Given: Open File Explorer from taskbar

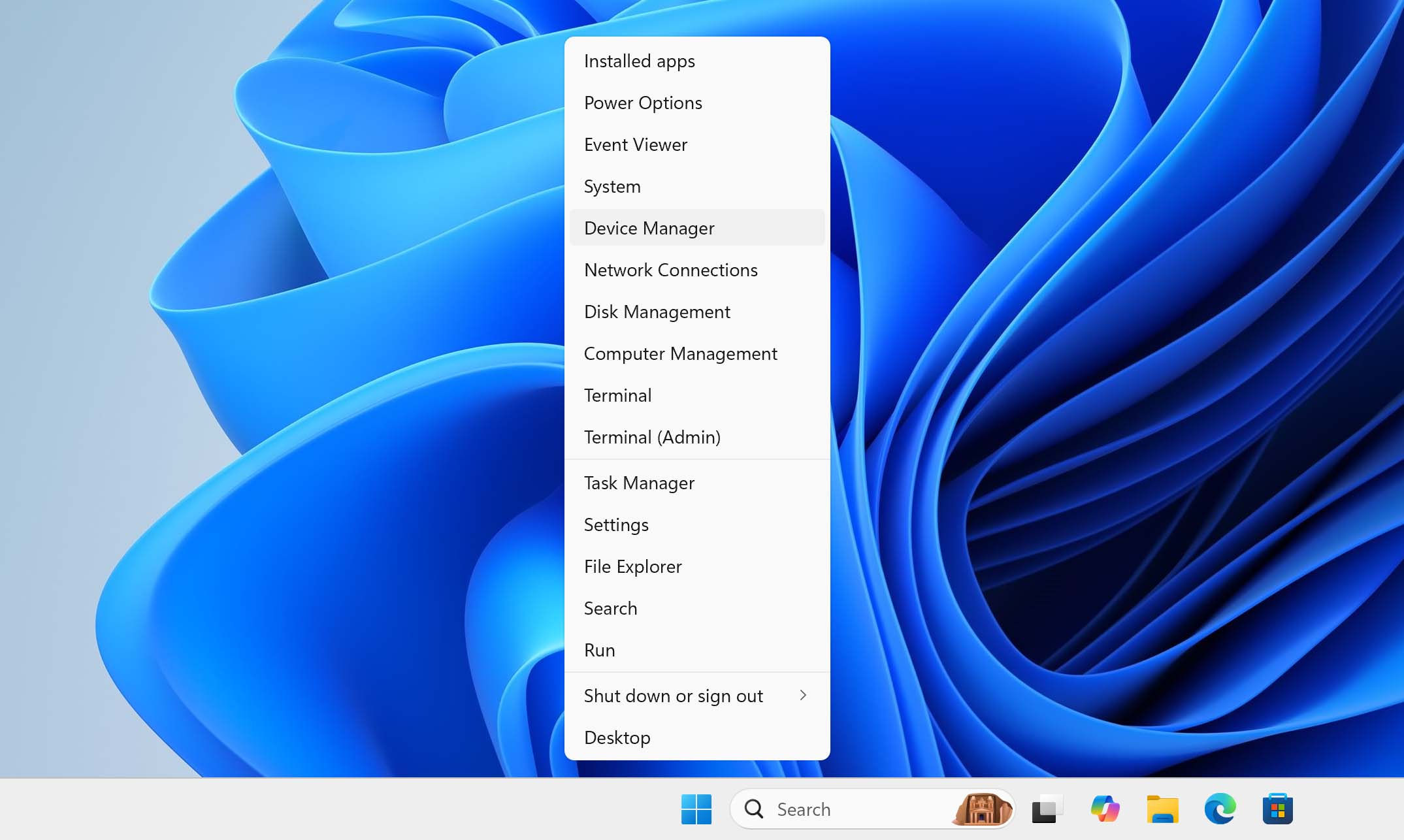Looking at the screenshot, I should coord(1163,809).
